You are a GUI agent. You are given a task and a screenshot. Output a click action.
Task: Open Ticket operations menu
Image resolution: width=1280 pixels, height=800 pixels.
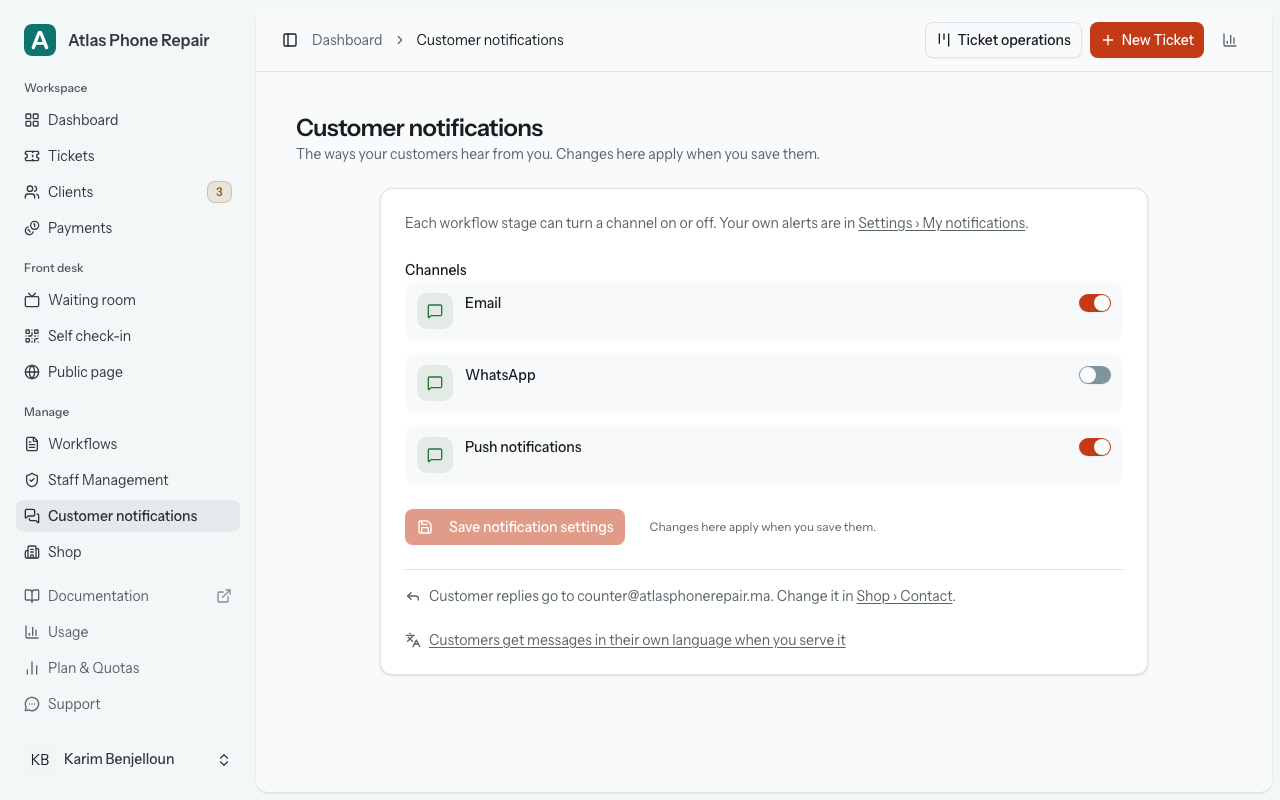1003,40
